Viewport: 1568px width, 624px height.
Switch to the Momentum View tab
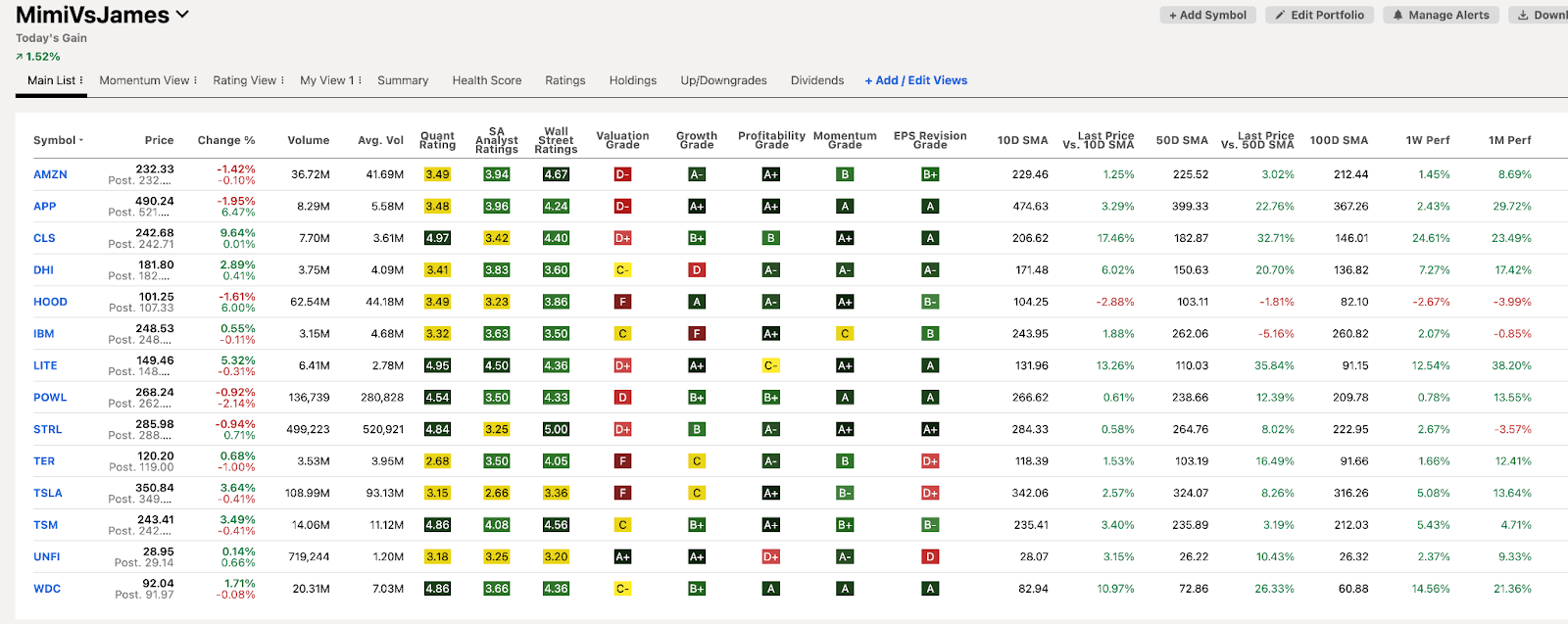tap(144, 80)
